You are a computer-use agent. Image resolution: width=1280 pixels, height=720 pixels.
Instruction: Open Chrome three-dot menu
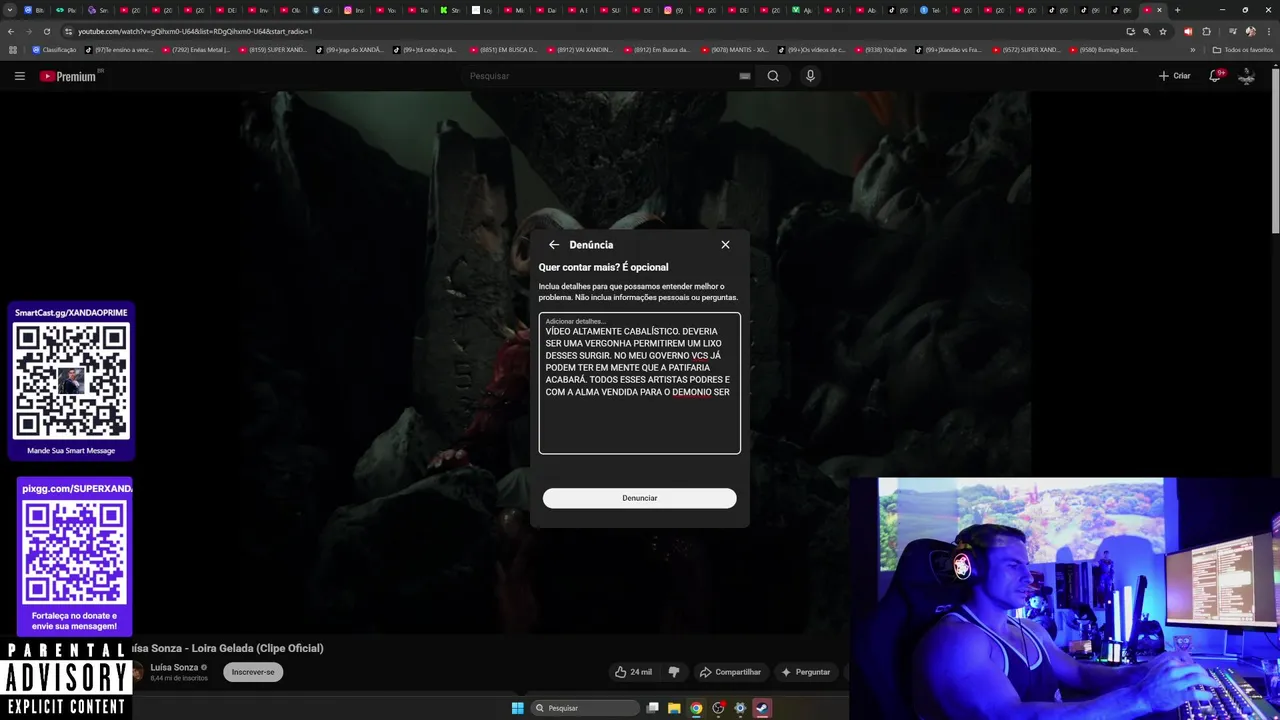coord(1267,31)
